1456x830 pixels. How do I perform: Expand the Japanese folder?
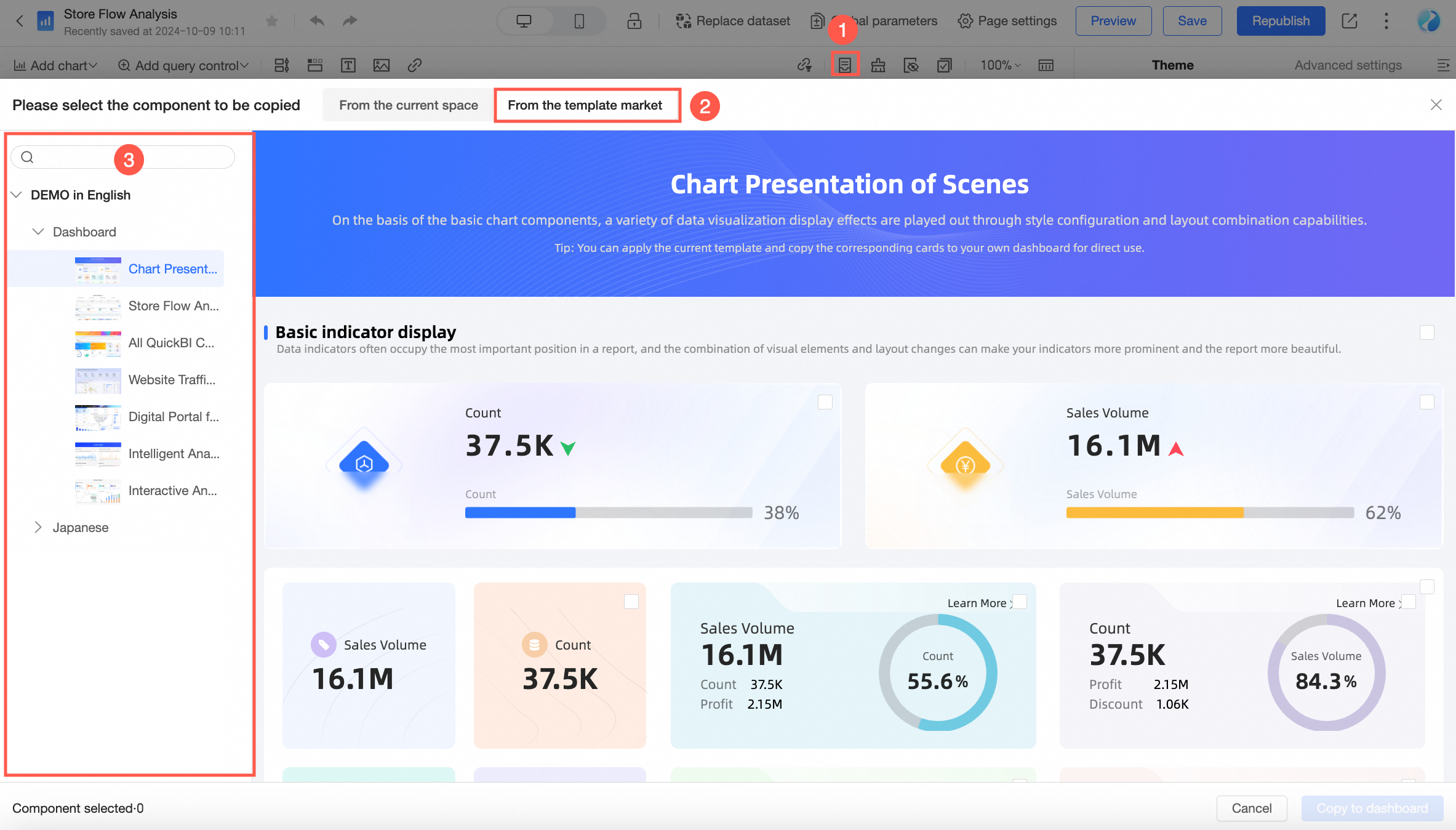(38, 527)
